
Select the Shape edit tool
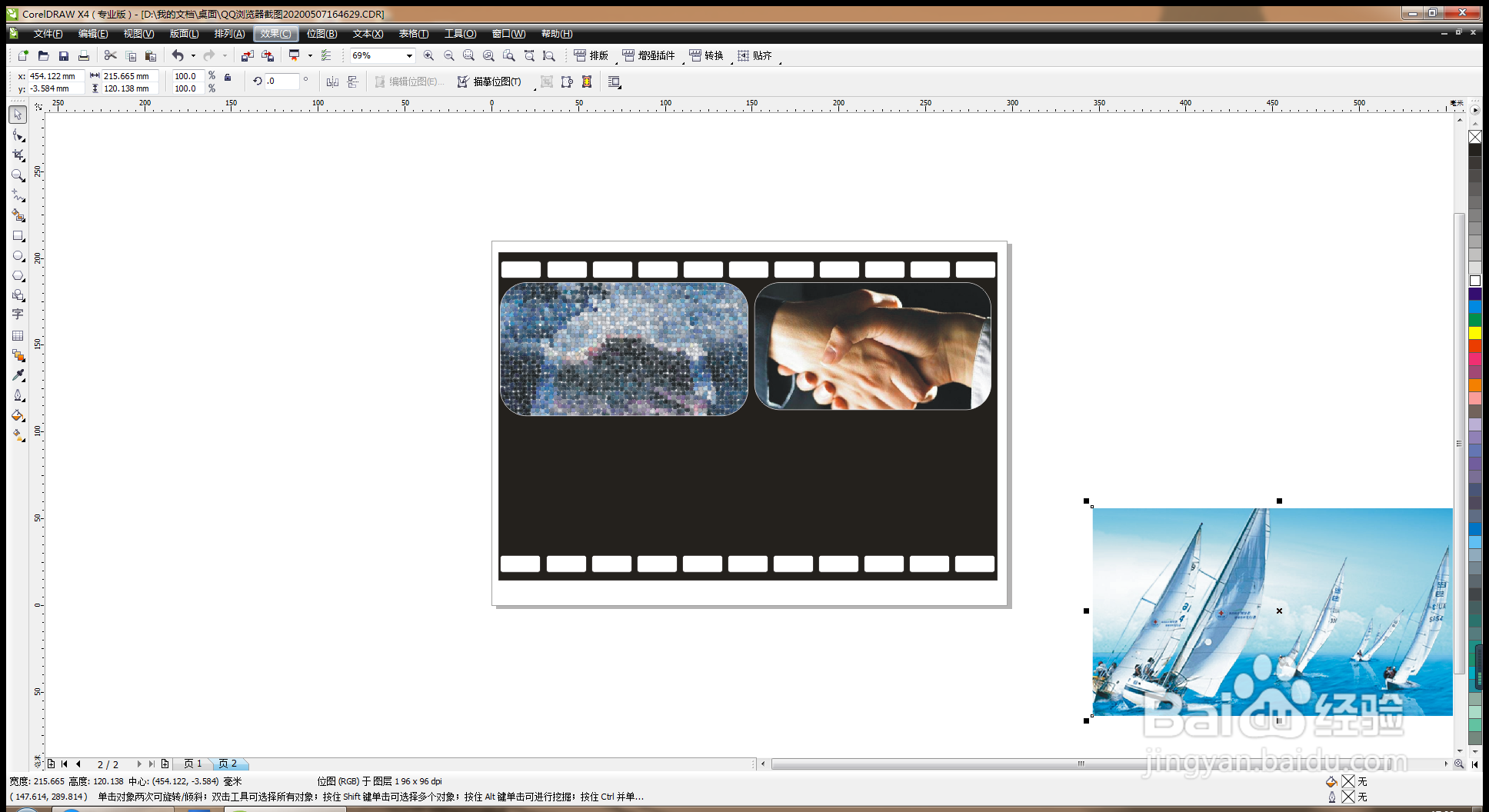(x=18, y=135)
